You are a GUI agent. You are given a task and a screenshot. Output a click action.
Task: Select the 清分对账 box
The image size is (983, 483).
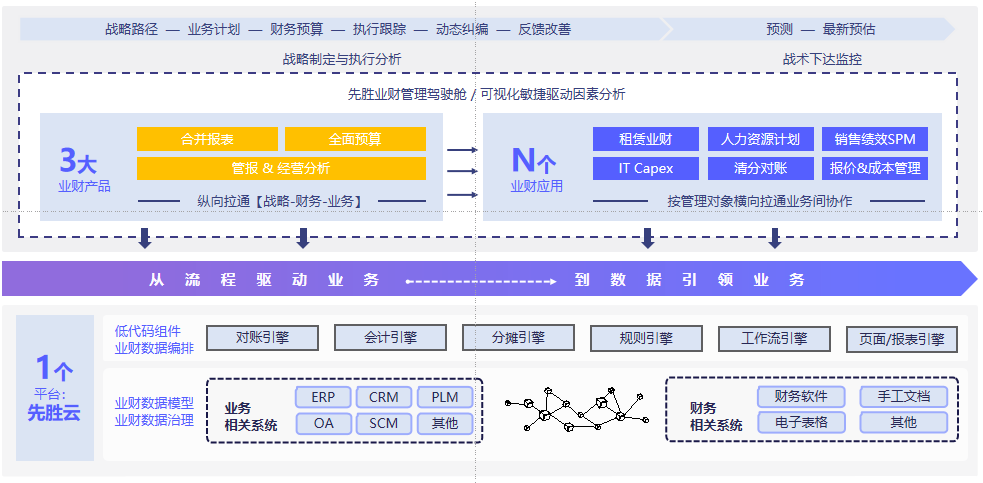point(760,168)
